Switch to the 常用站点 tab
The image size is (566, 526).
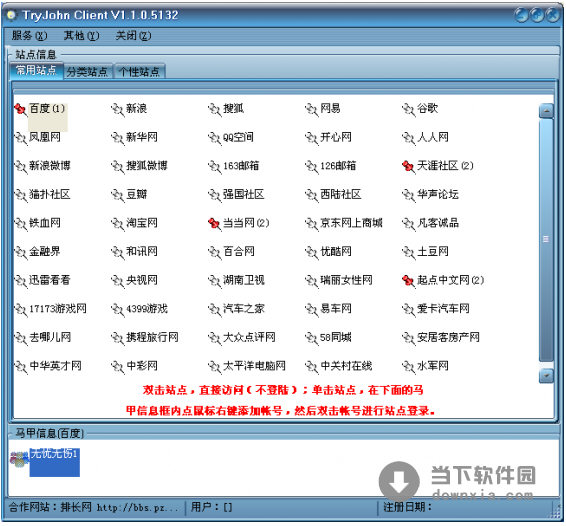(x=36, y=70)
